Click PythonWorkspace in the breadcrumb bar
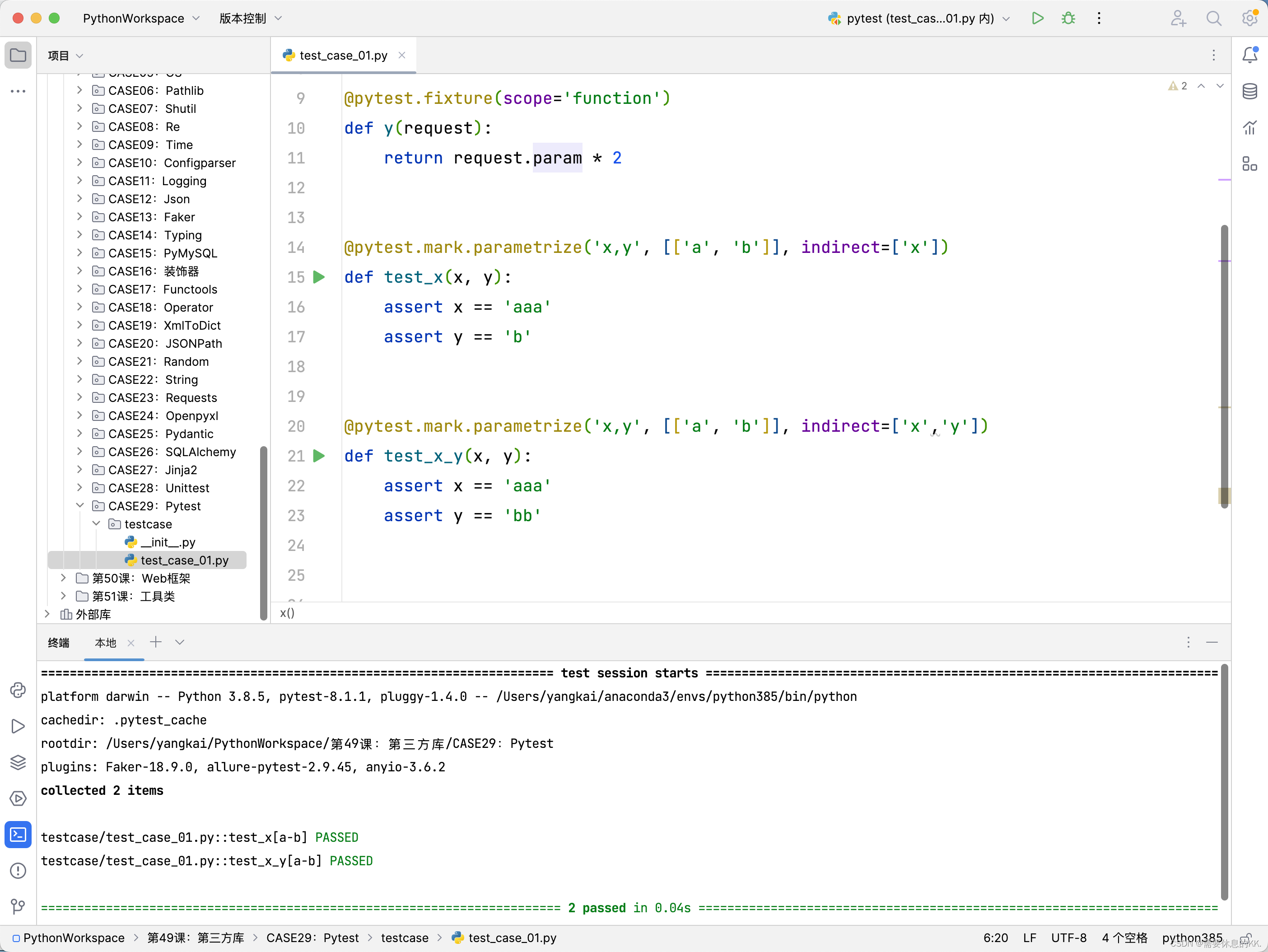 point(73,938)
